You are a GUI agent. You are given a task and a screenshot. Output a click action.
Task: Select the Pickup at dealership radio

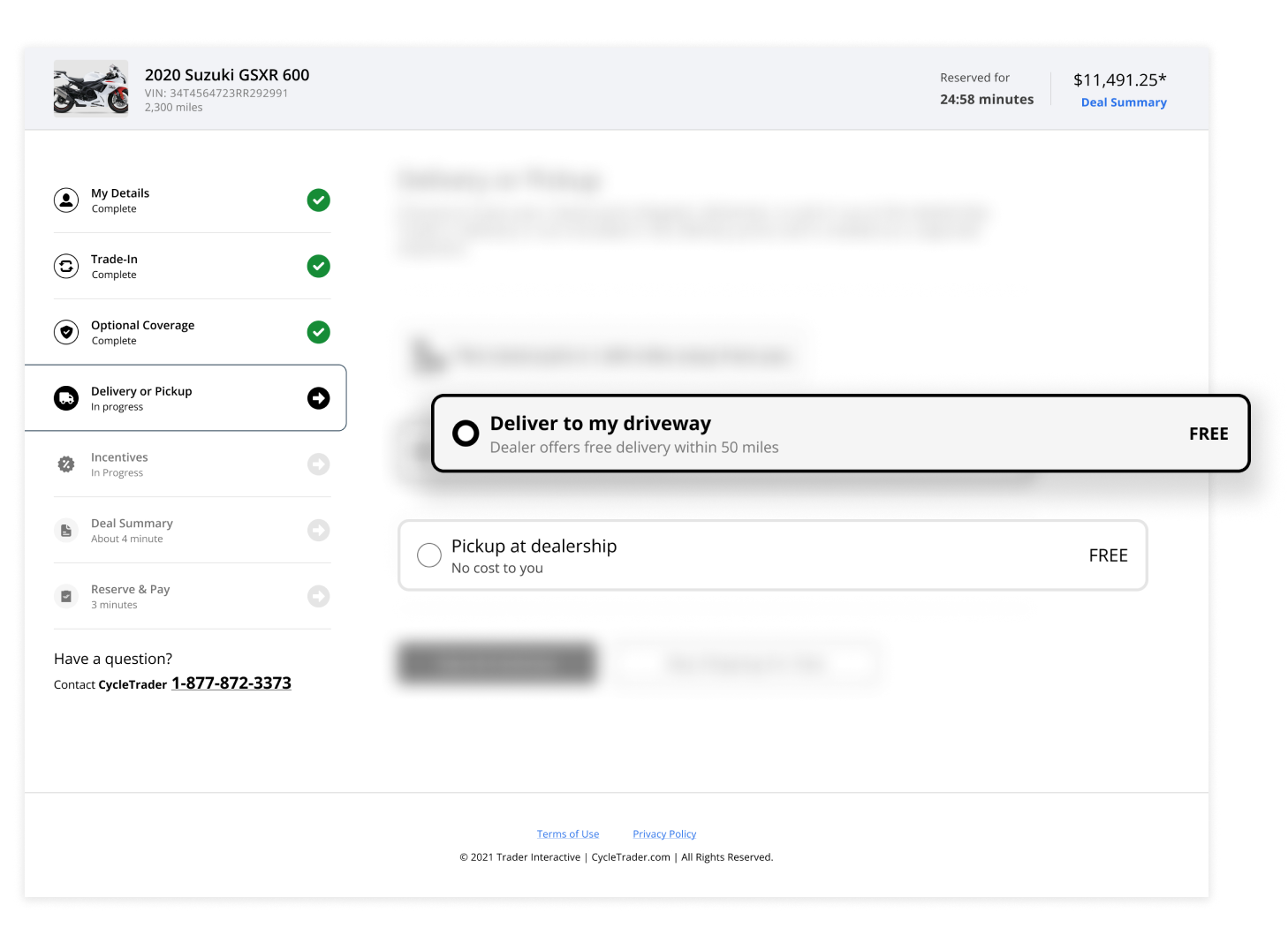pyautogui.click(x=429, y=555)
